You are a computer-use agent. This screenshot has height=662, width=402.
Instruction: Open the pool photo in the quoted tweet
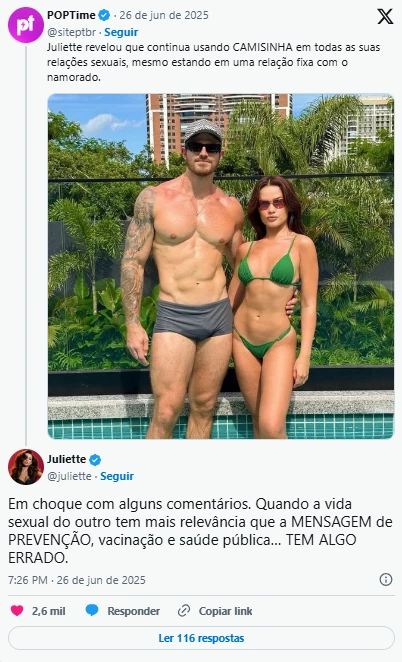[221, 266]
